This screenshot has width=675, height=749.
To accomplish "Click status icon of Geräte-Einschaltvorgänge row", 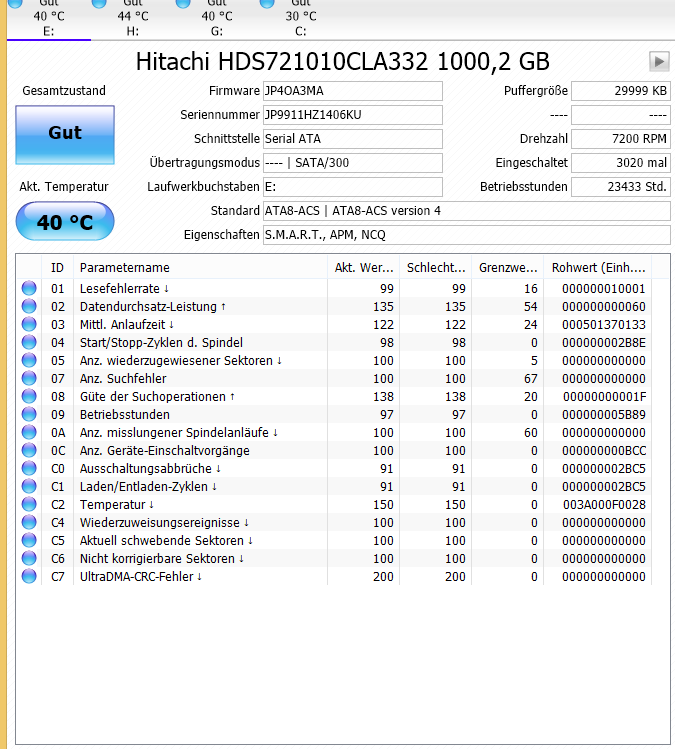I will [29, 450].
